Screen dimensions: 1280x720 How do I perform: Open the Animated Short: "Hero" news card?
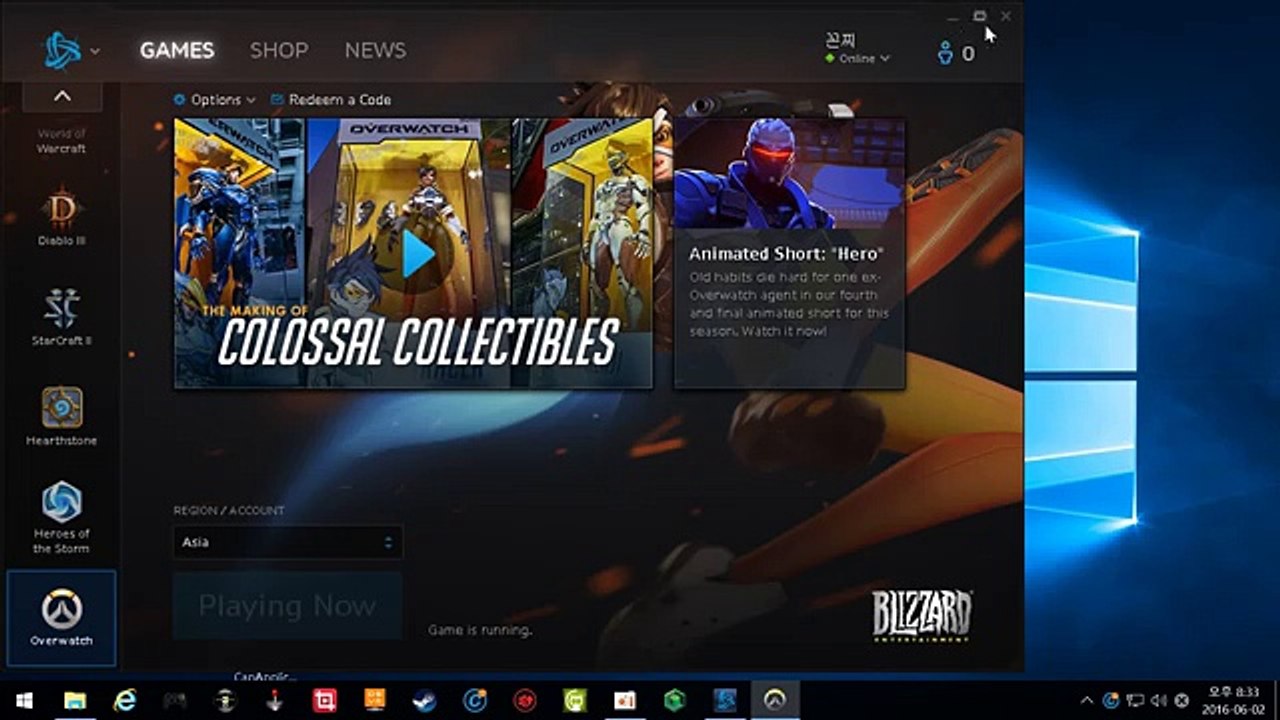790,253
